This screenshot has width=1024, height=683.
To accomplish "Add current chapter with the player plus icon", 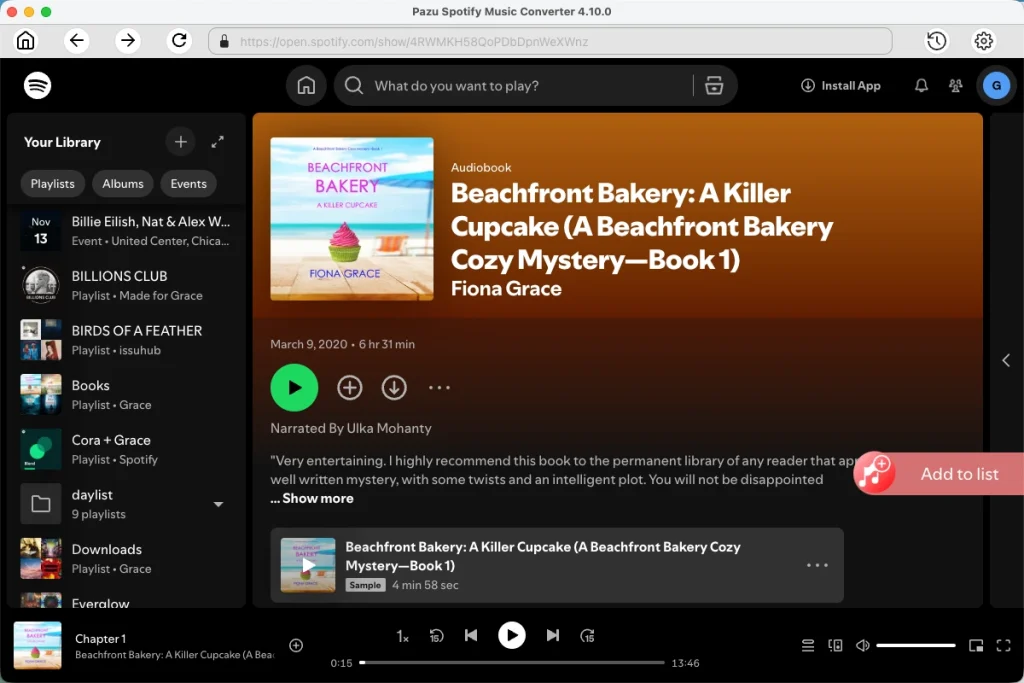I will (x=296, y=645).
